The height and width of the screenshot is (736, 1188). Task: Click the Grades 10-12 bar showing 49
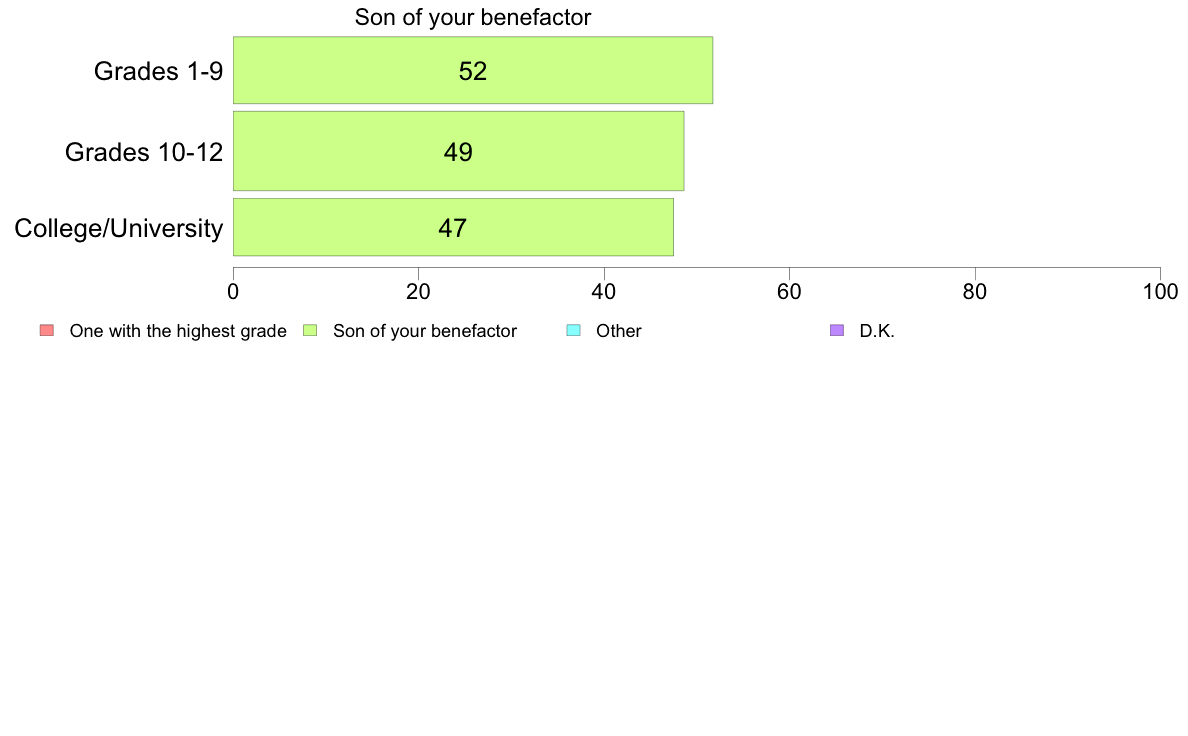pyautogui.click(x=458, y=151)
